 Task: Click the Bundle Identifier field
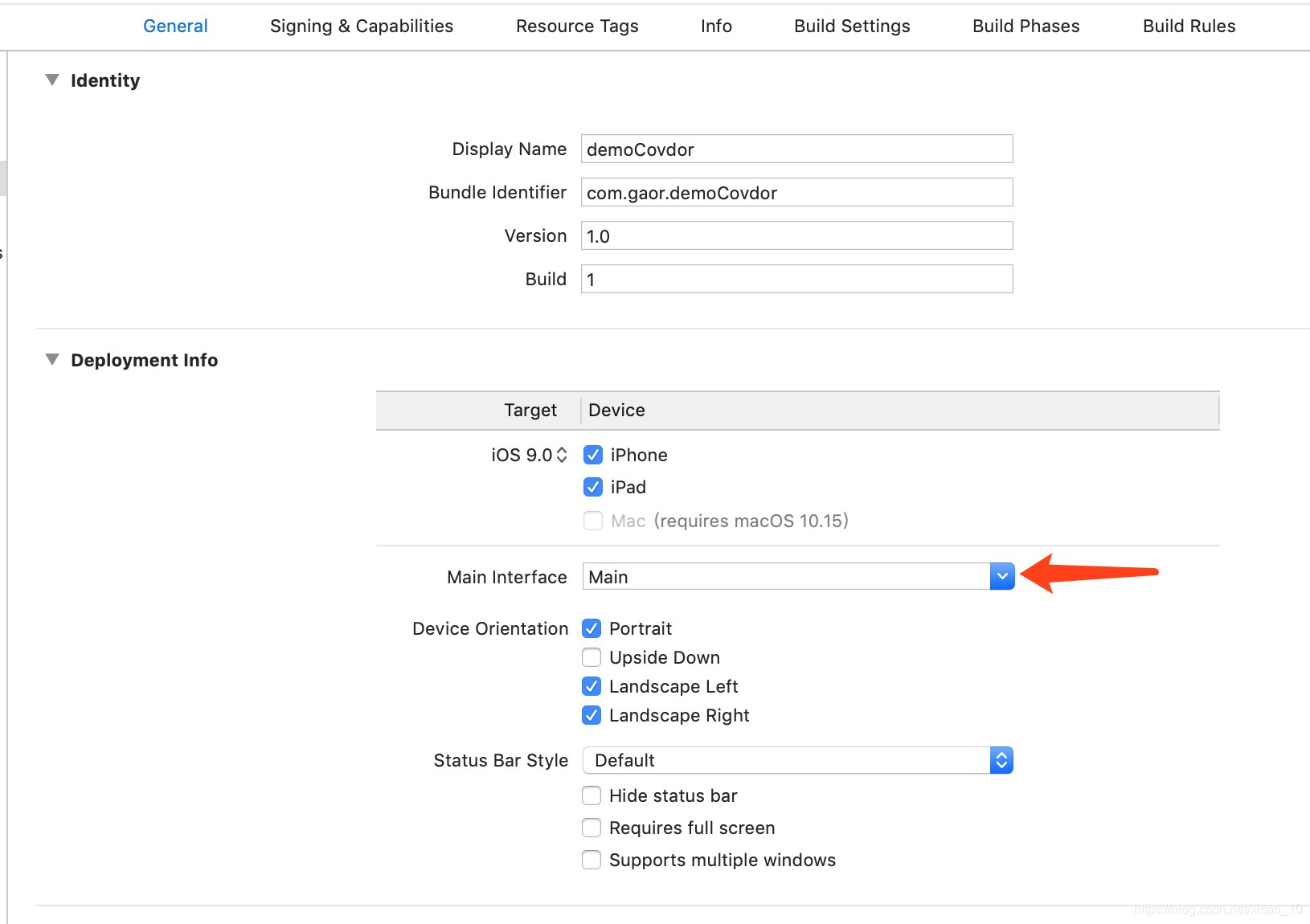pyautogui.click(x=796, y=192)
